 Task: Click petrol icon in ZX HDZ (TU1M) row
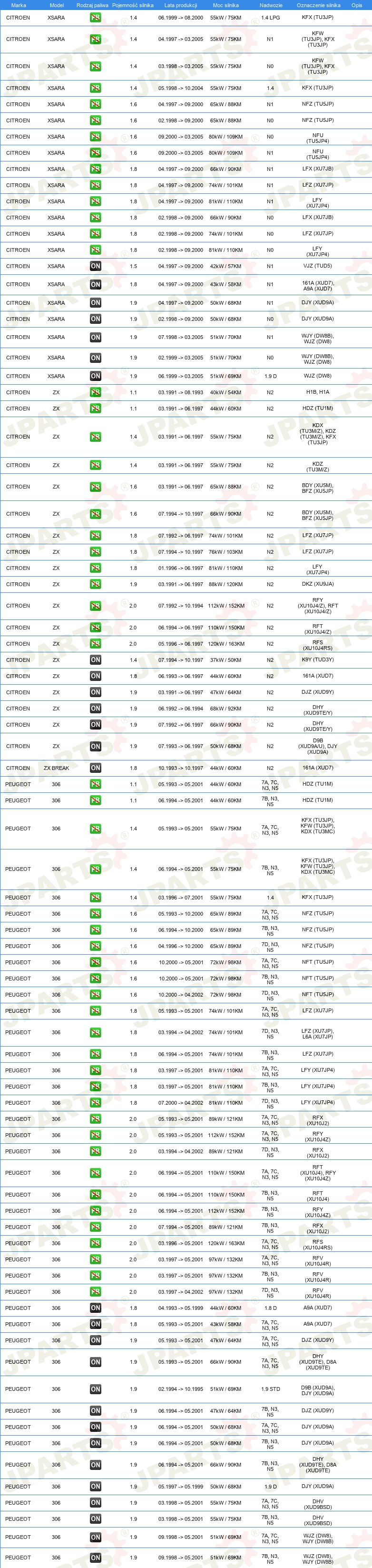pos(96,409)
